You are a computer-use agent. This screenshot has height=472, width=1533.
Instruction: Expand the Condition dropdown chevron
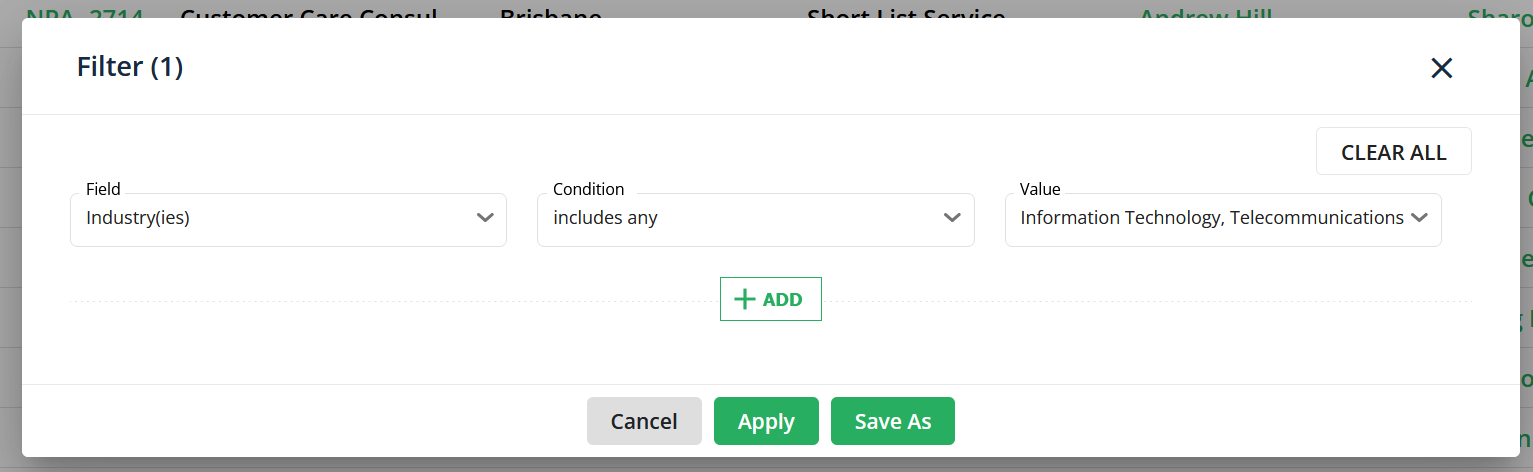click(x=952, y=218)
